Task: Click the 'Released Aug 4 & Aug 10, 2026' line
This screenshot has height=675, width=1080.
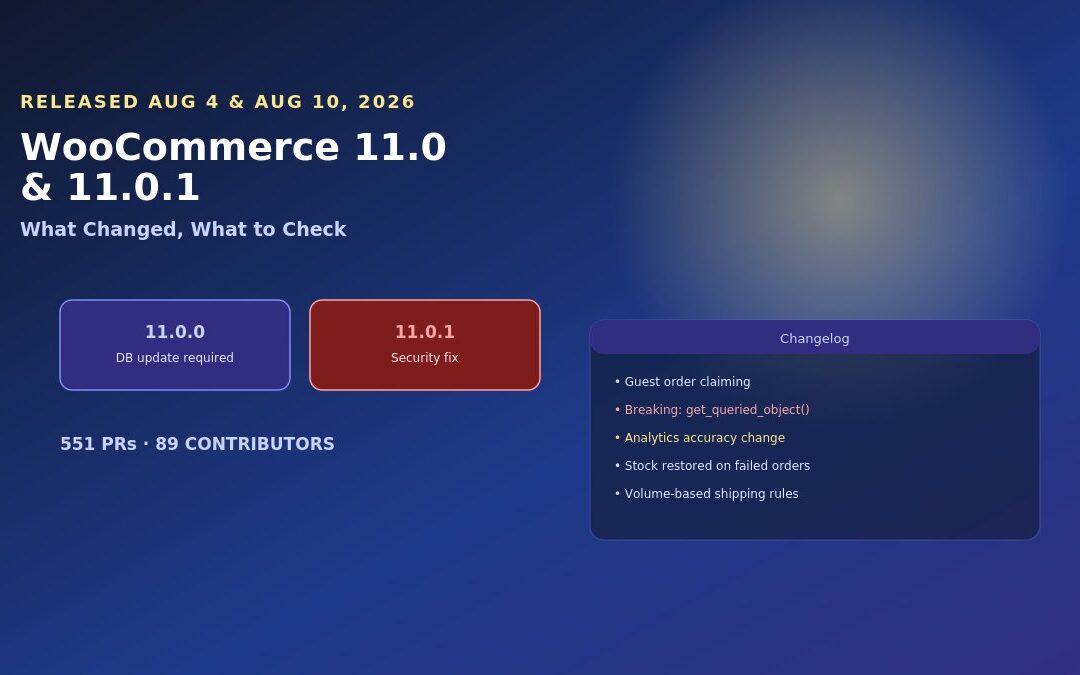Action: point(218,102)
